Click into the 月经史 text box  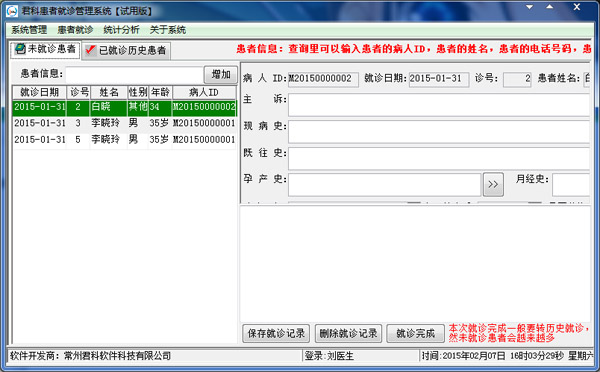[x=571, y=185]
